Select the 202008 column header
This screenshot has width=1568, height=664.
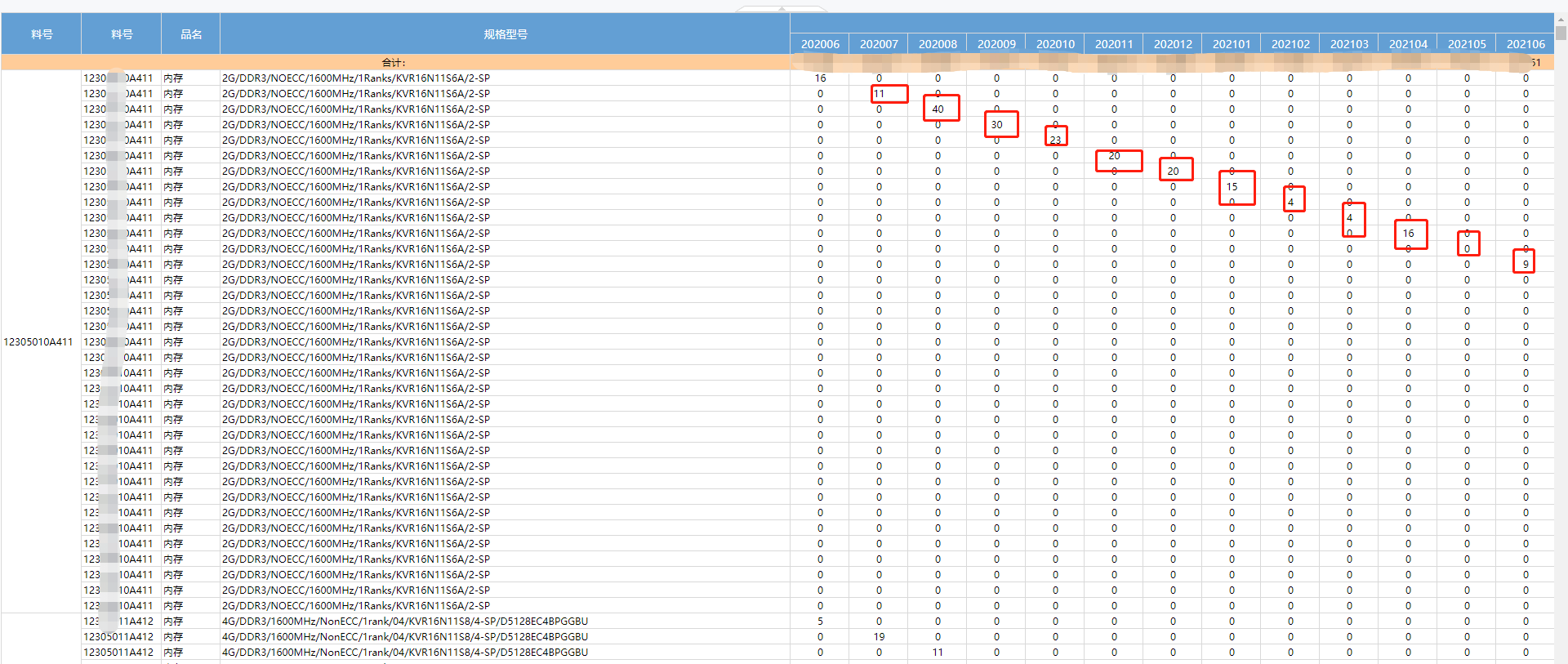[938, 44]
